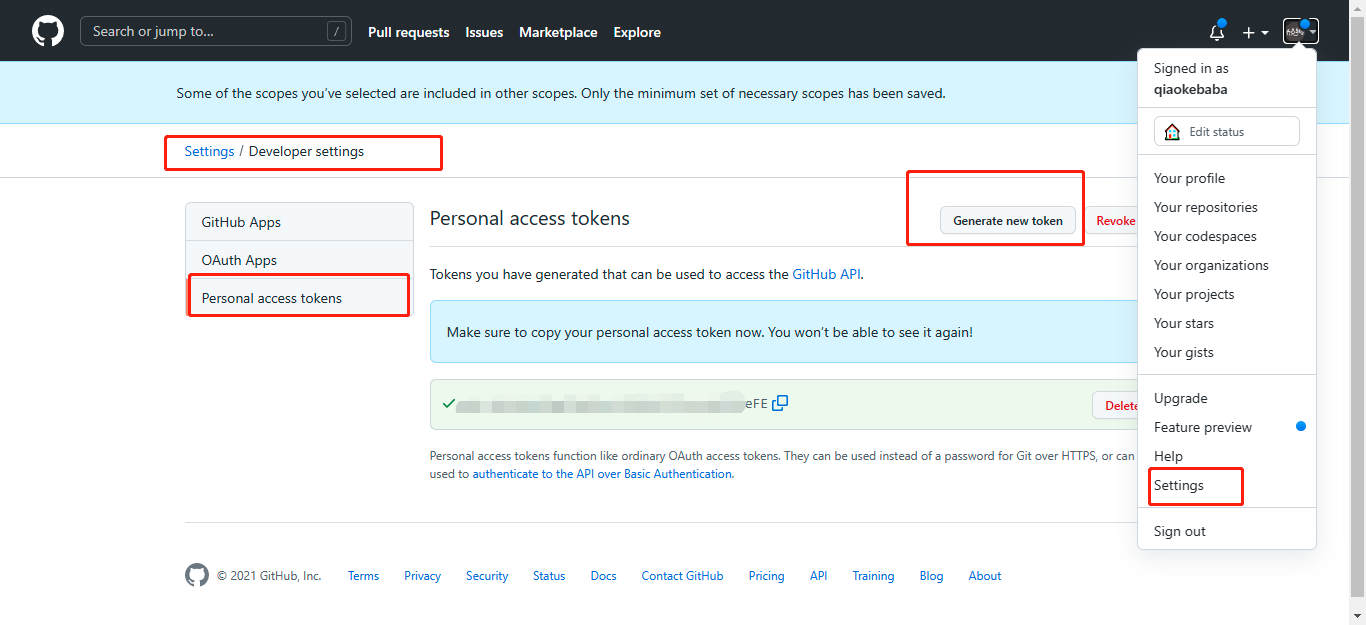This screenshot has width=1366, height=625.
Task: Click the Personal access tokens heading
Action: tap(530, 218)
